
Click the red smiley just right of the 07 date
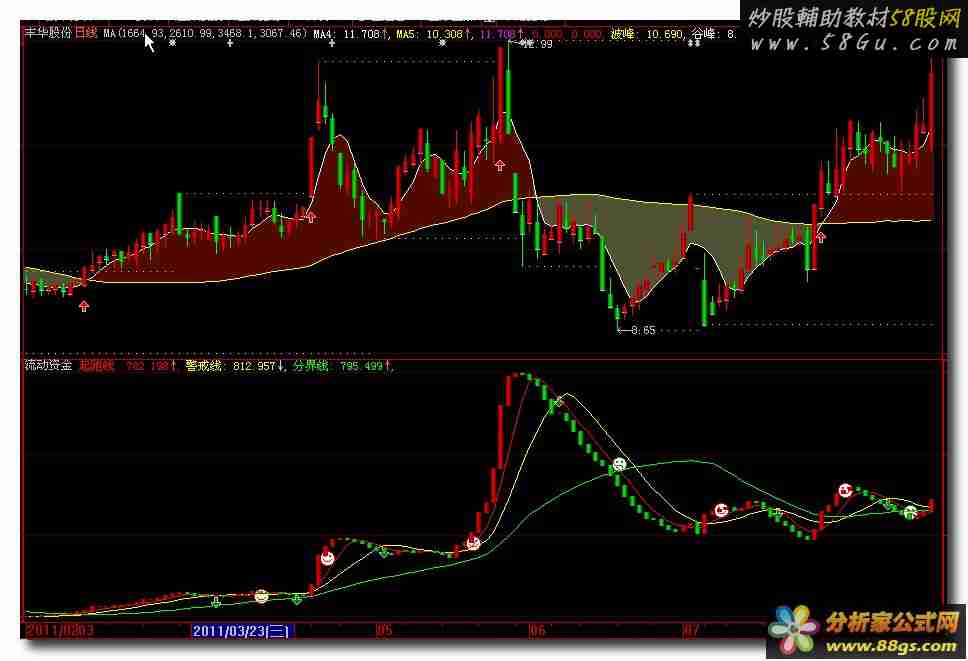[721, 510]
